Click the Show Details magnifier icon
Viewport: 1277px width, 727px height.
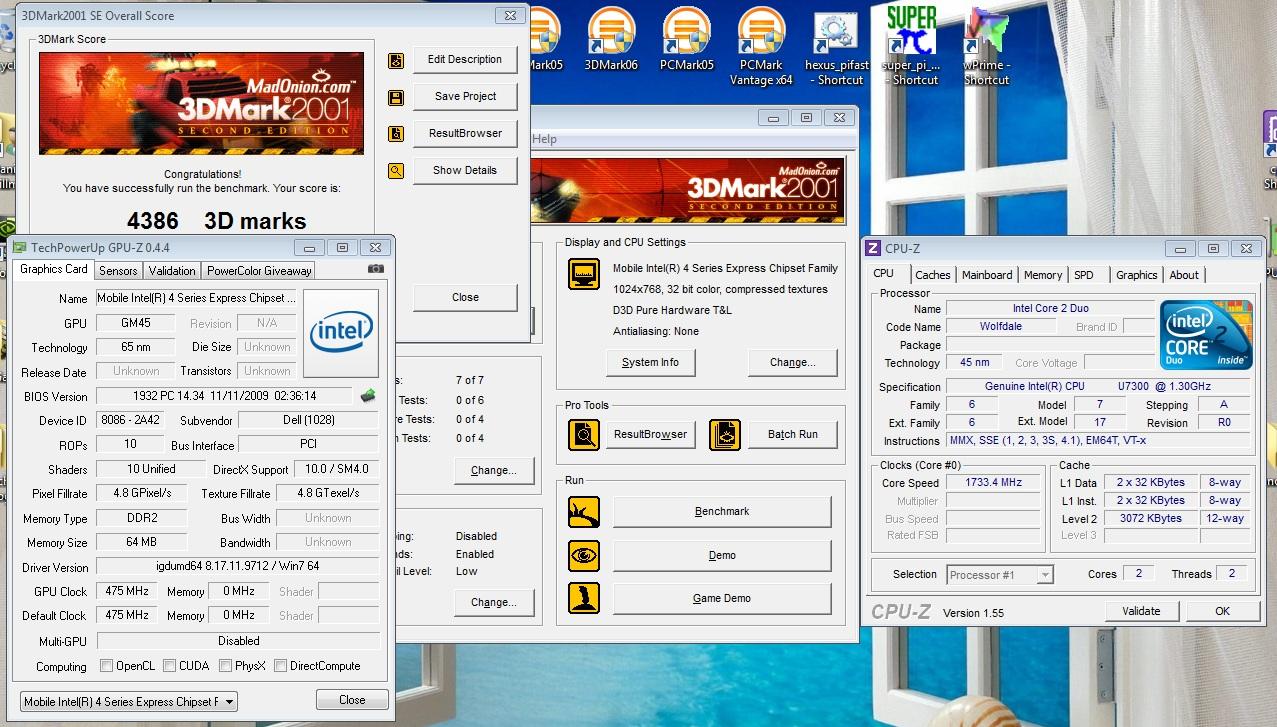click(396, 171)
